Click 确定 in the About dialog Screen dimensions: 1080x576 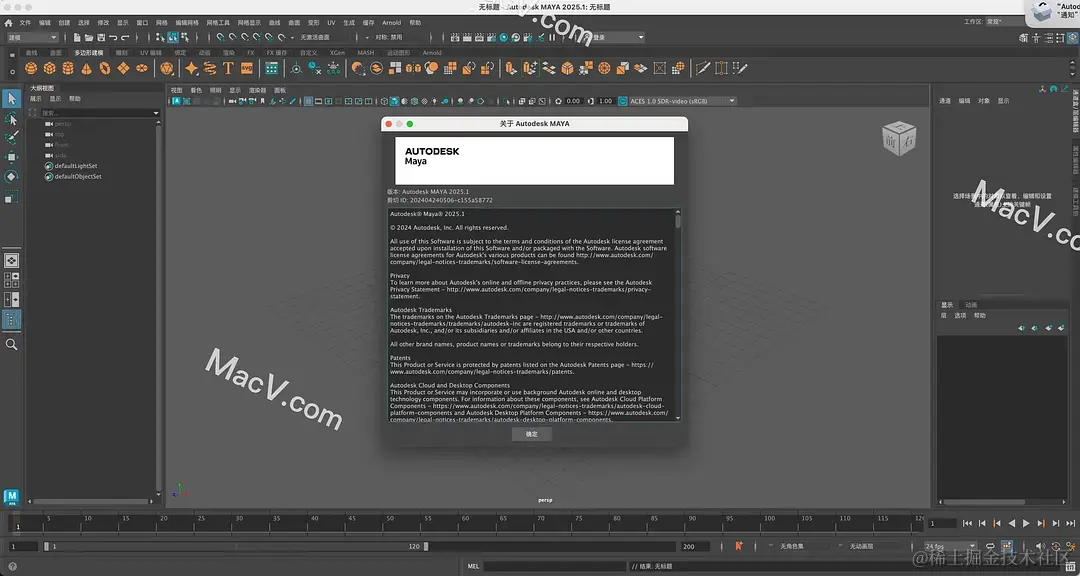point(532,434)
